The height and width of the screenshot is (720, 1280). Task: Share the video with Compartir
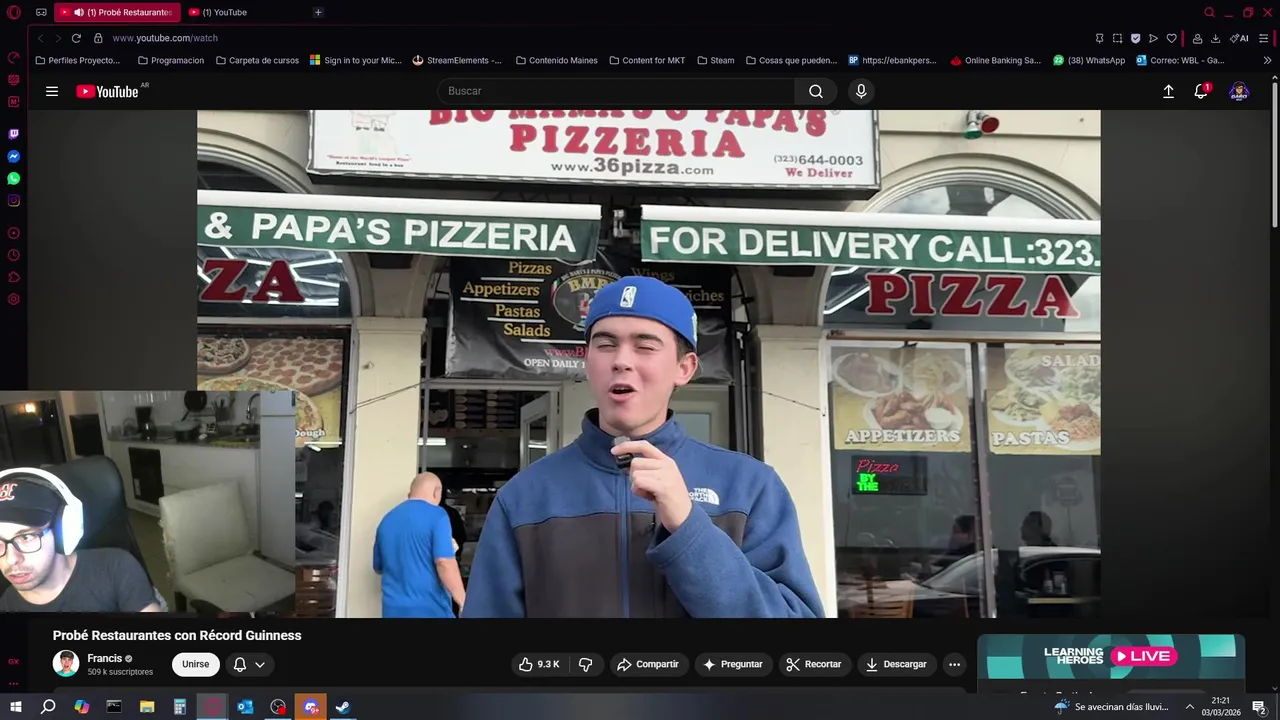point(648,664)
